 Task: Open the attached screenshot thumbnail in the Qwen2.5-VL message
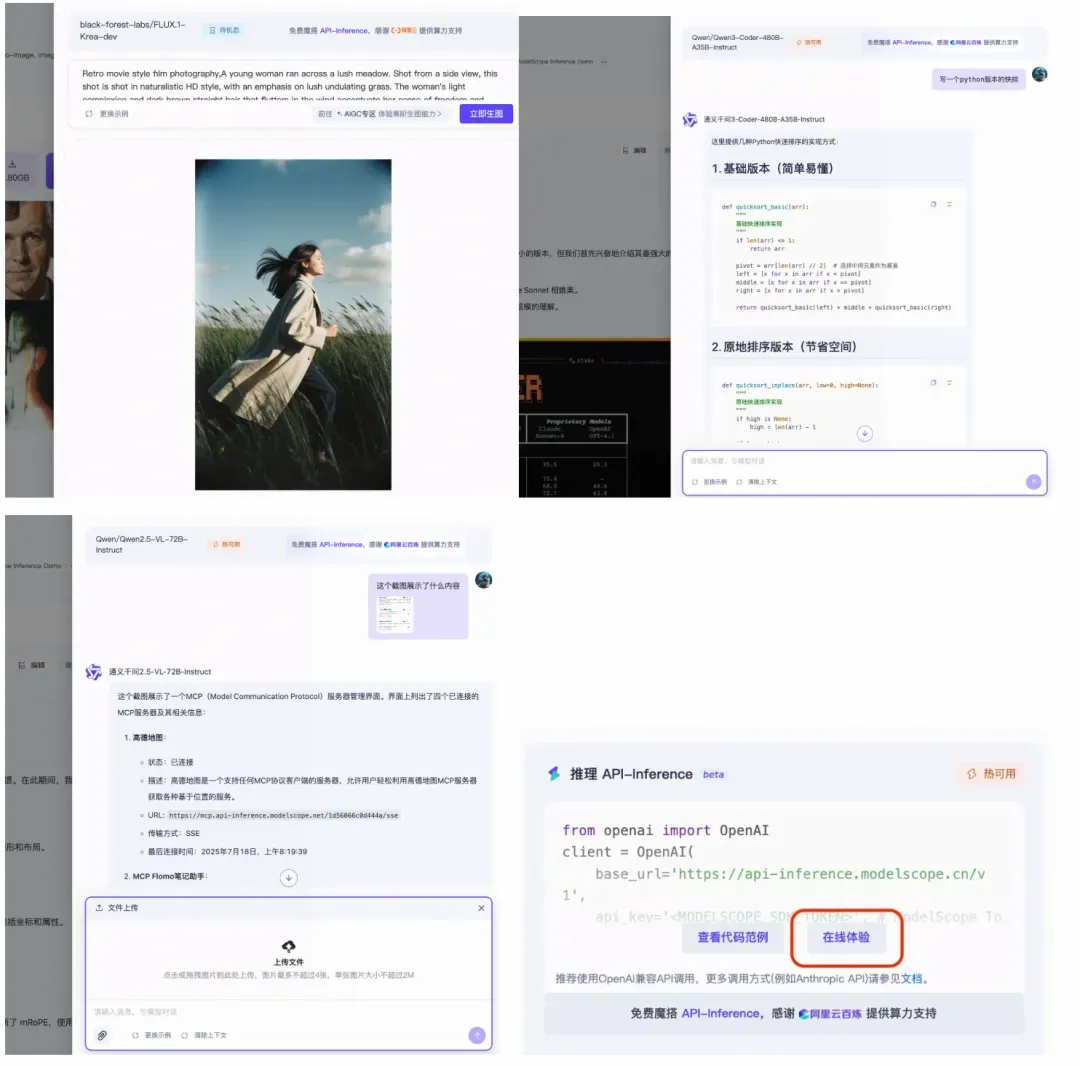395,613
